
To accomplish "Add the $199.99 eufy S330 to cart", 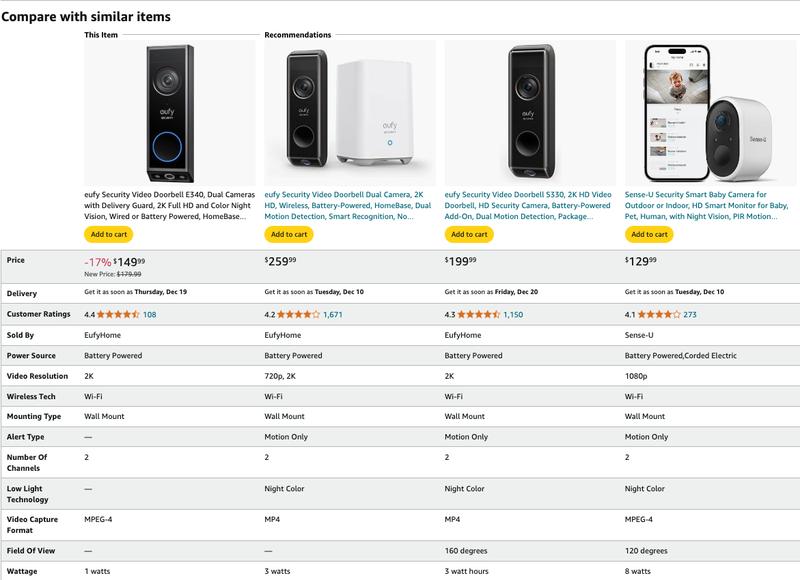I will 468,234.
